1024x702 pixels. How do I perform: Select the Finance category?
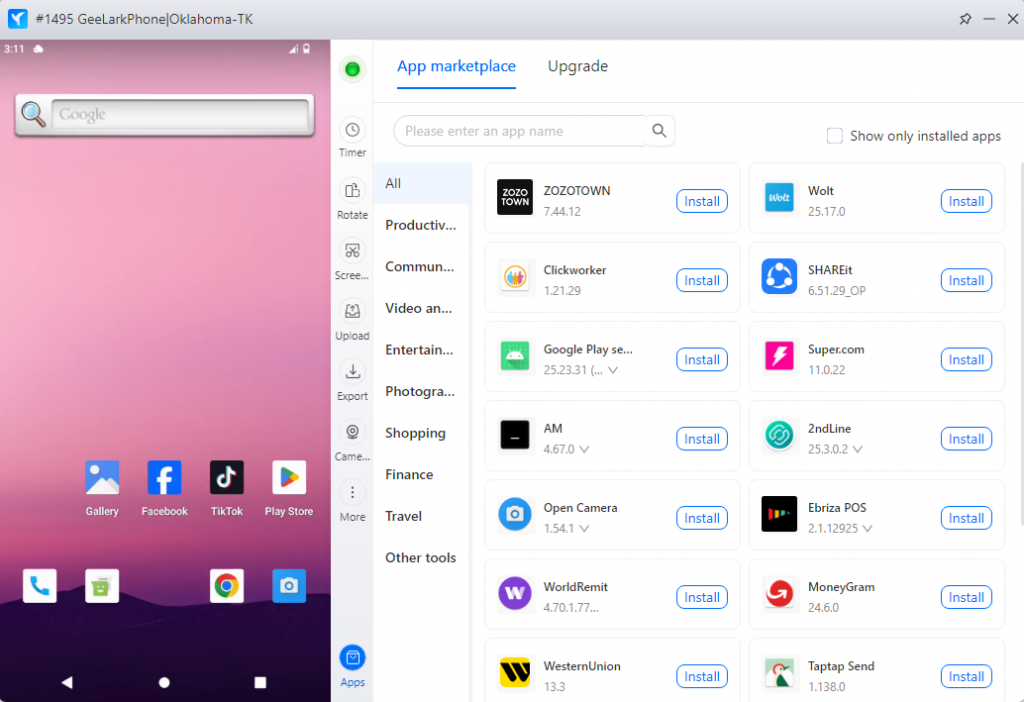(422, 475)
